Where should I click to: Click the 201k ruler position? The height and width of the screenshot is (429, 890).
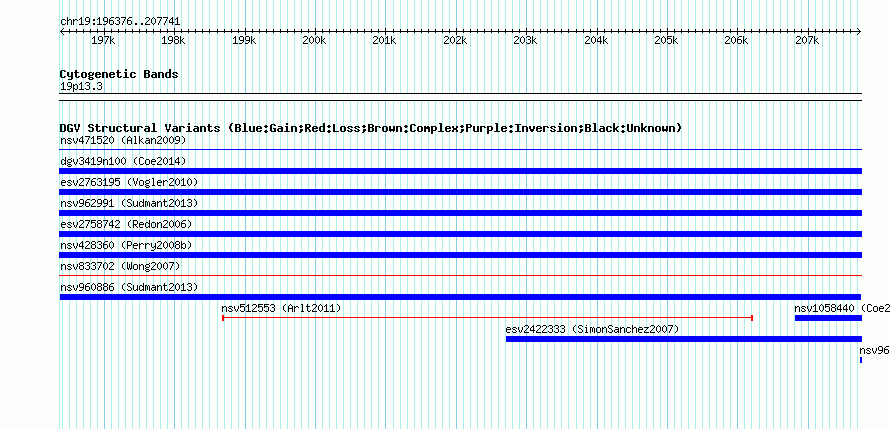pos(384,41)
